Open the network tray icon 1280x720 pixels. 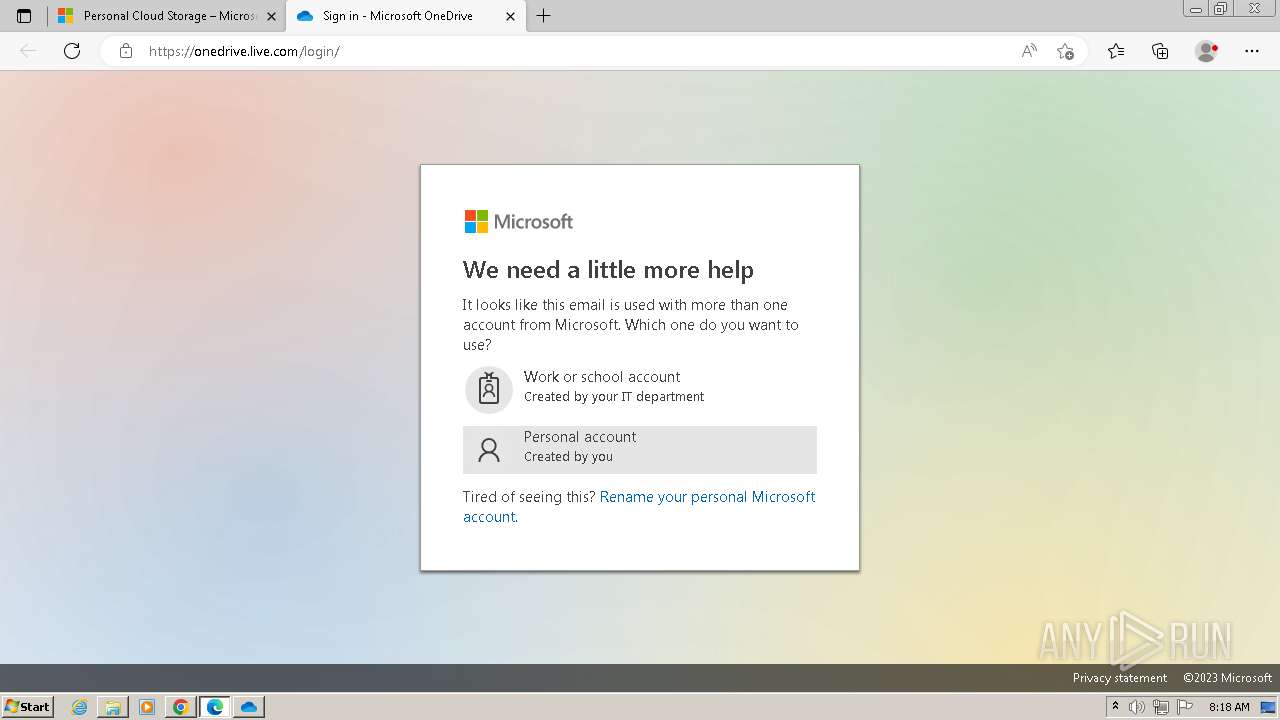tap(1161, 707)
